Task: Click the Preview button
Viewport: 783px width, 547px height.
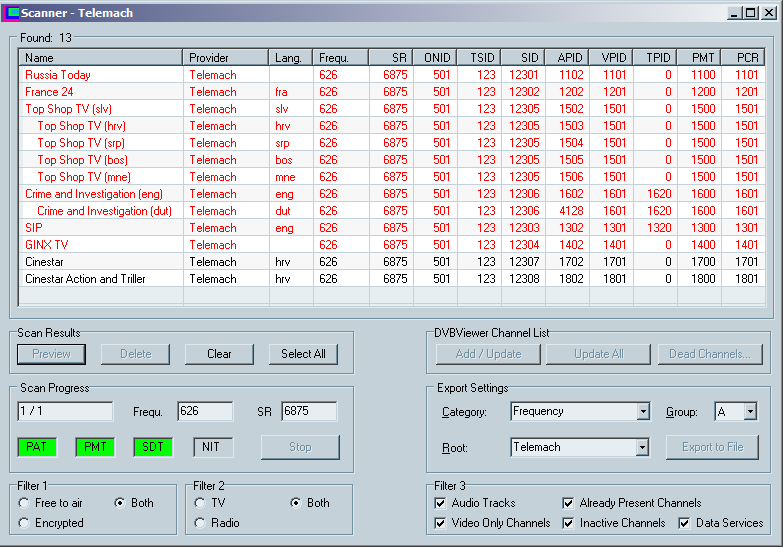Action: click(x=51, y=354)
